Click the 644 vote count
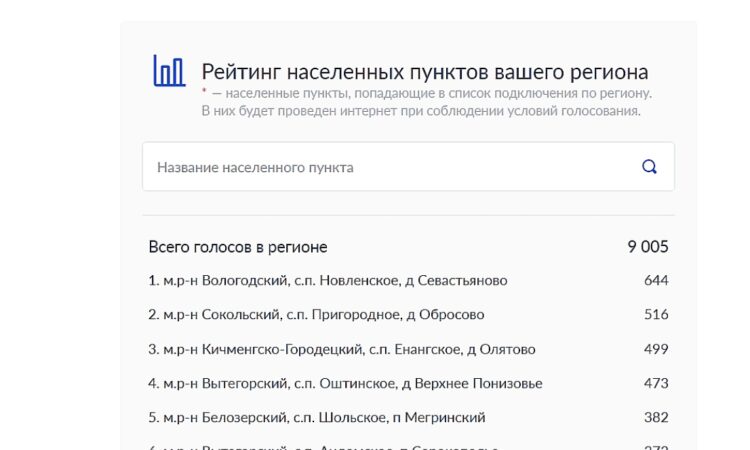This screenshot has height=450, width=750. tap(656, 281)
